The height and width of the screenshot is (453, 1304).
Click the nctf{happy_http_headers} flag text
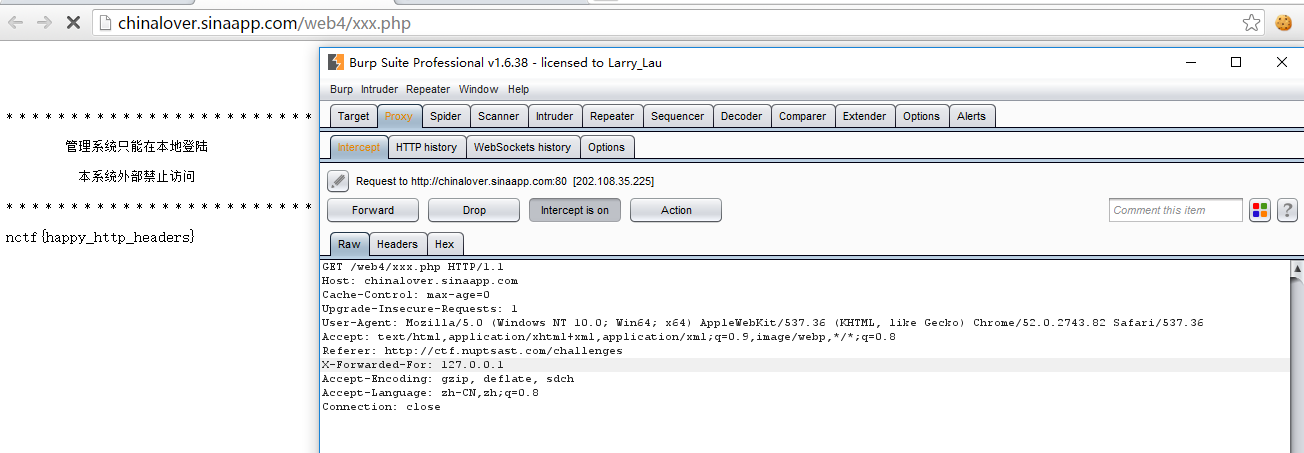(x=100, y=237)
